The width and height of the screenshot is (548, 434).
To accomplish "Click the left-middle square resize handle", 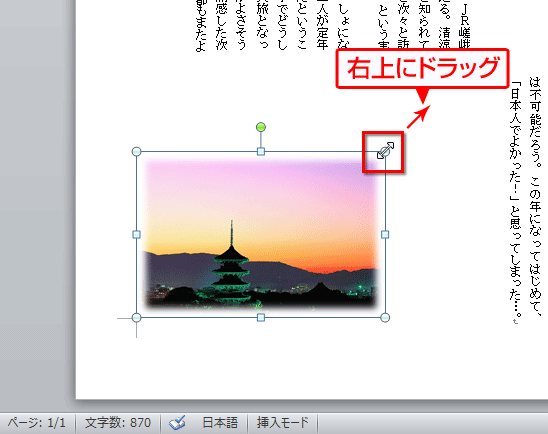I will click(137, 234).
